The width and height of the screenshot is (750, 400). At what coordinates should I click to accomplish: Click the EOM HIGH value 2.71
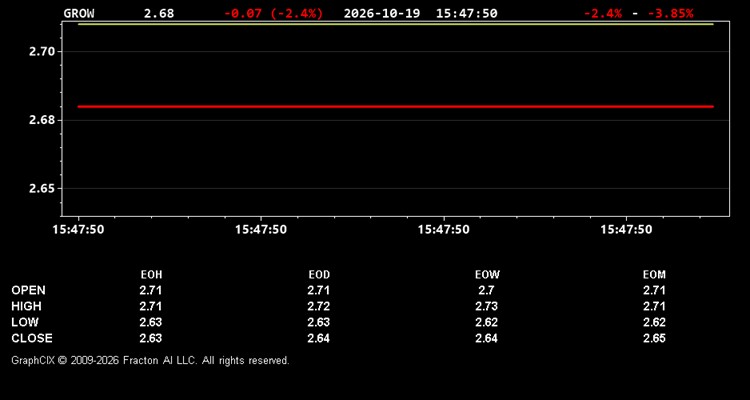point(654,306)
